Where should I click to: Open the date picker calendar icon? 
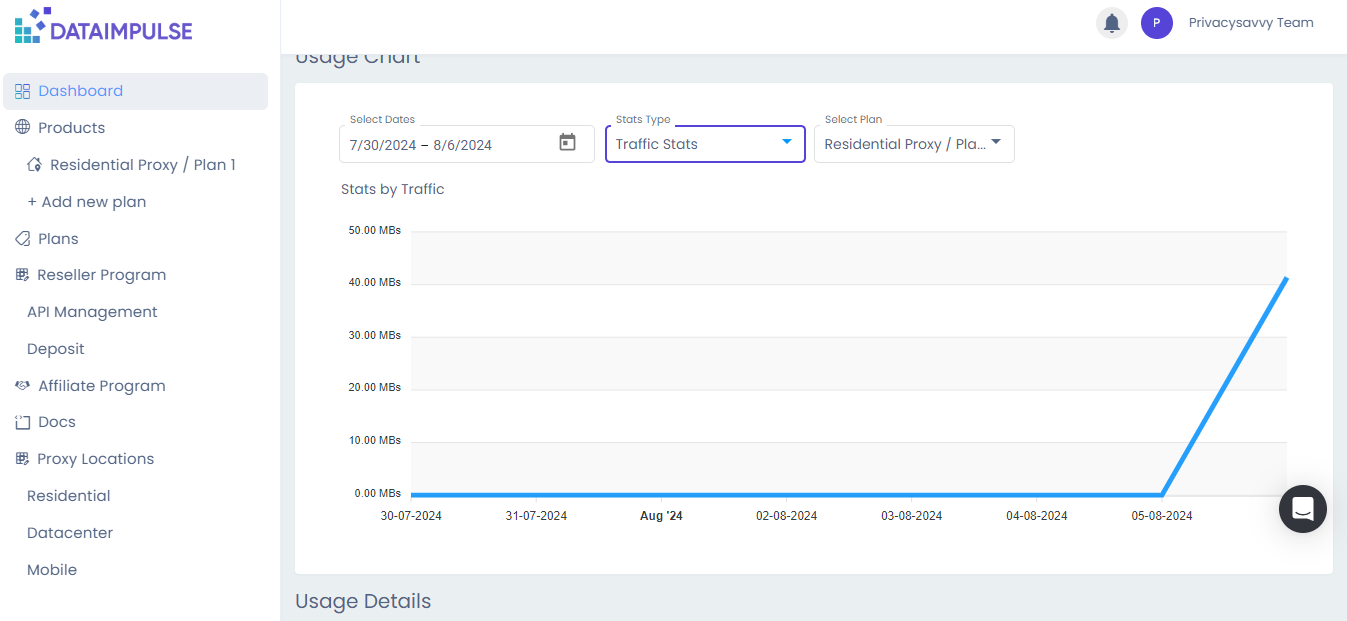point(567,143)
